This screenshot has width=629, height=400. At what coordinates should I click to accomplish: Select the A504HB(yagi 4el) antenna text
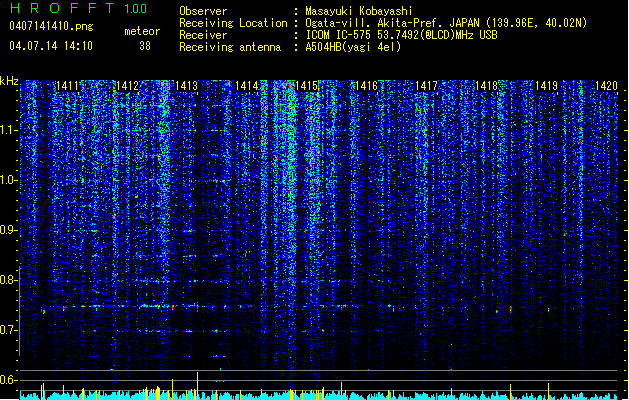click(353, 47)
